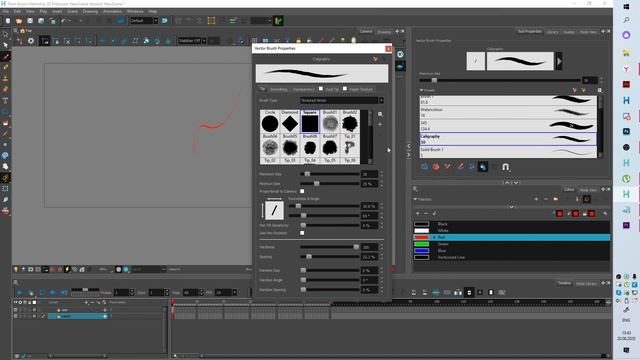Click the Open scene folder icon

[19, 21]
